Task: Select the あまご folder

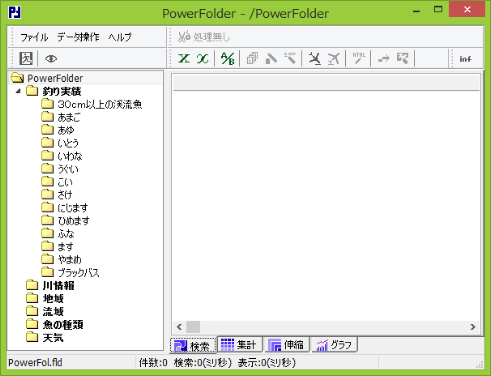Action: pos(69,117)
